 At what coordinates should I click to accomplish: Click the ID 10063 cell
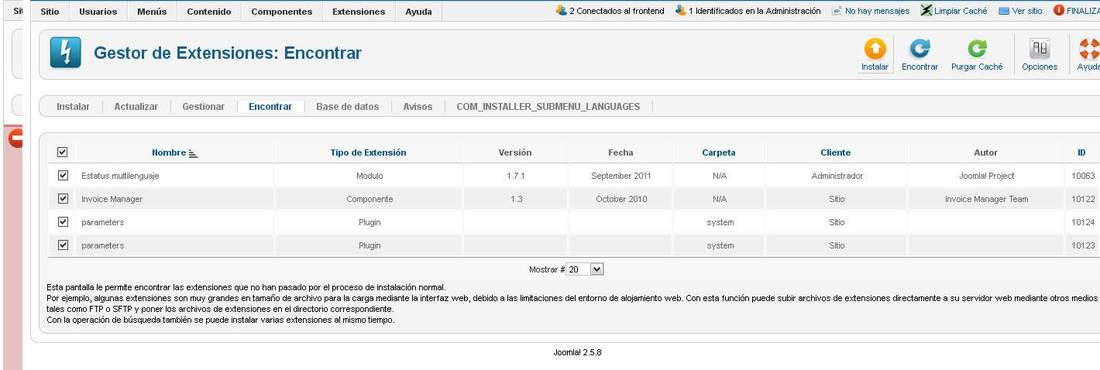tap(1083, 176)
